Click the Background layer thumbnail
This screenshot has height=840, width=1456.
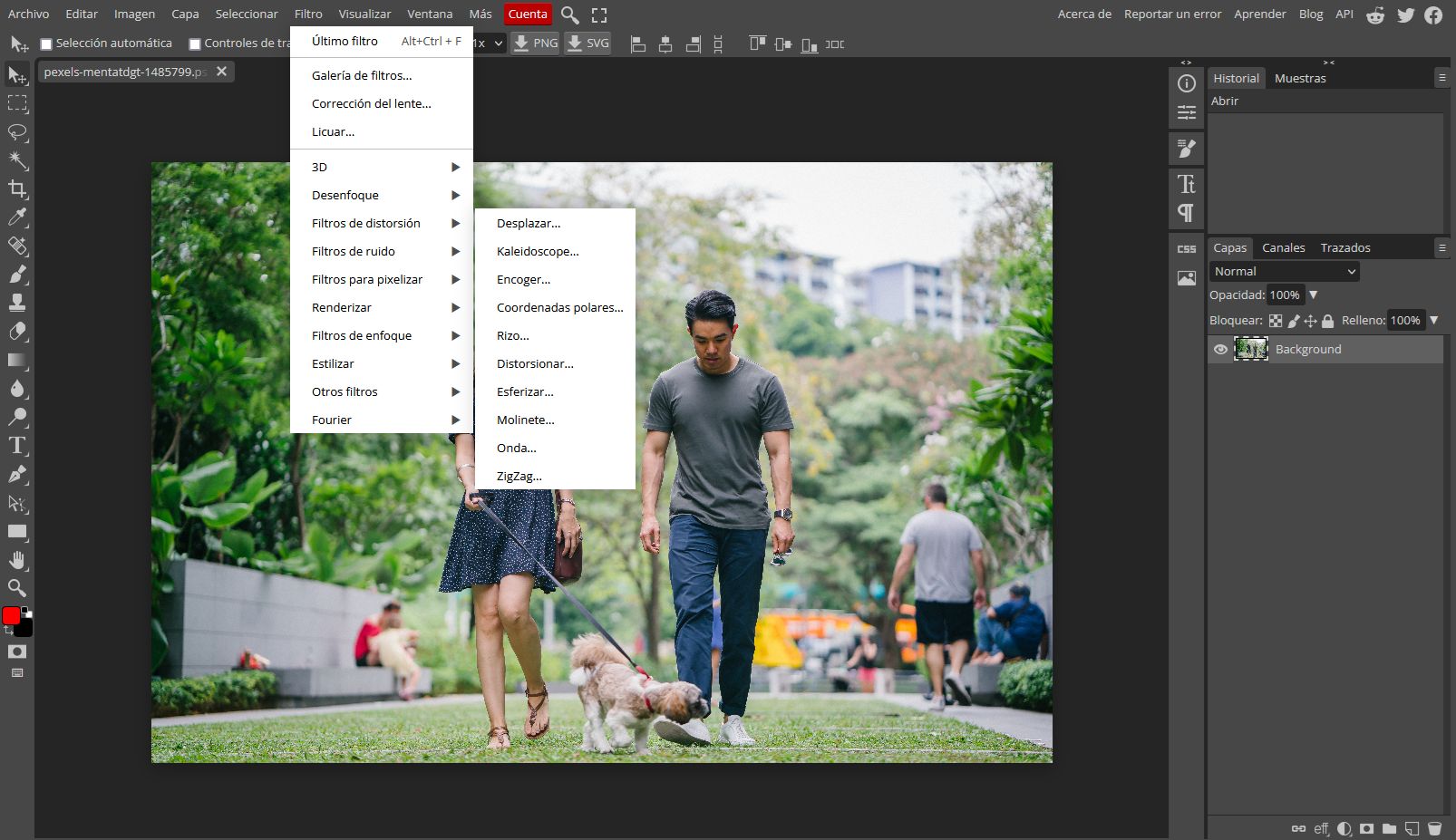point(1251,349)
